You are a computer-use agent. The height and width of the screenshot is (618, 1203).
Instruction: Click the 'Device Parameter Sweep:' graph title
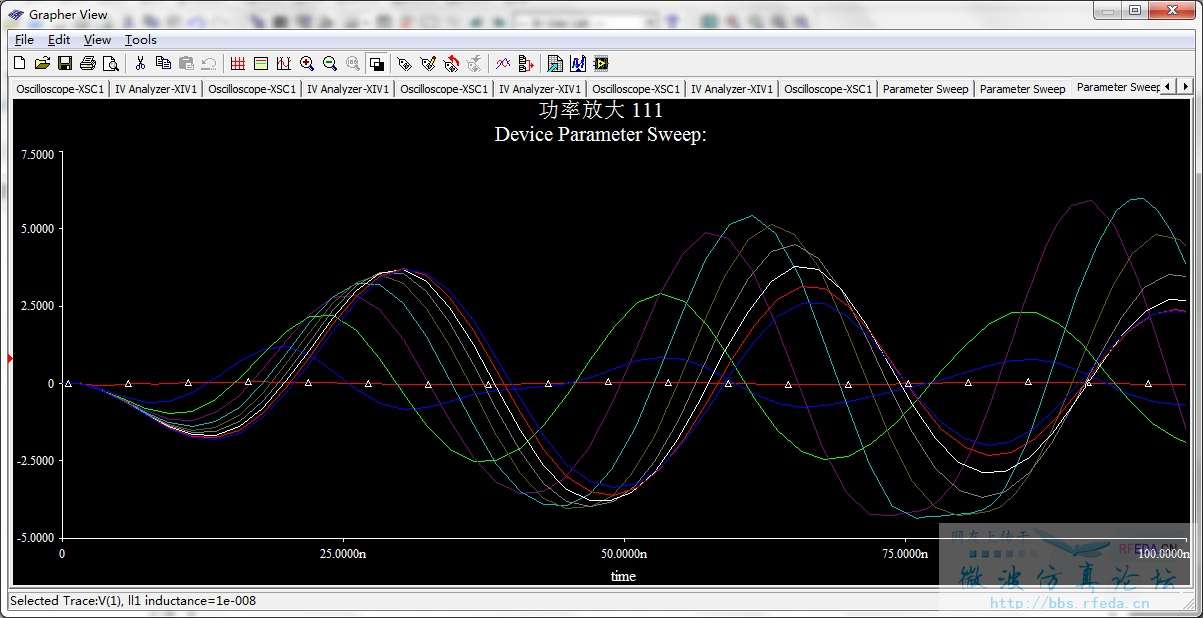click(x=600, y=134)
